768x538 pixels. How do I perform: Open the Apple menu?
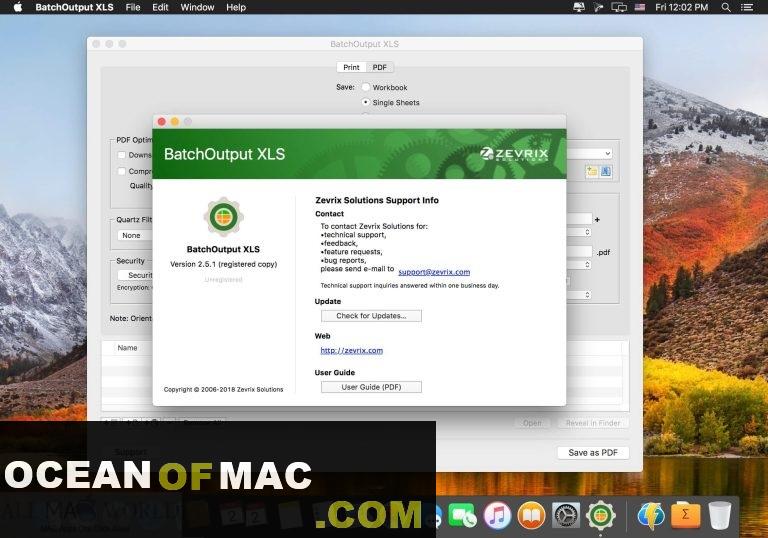pyautogui.click(x=18, y=7)
